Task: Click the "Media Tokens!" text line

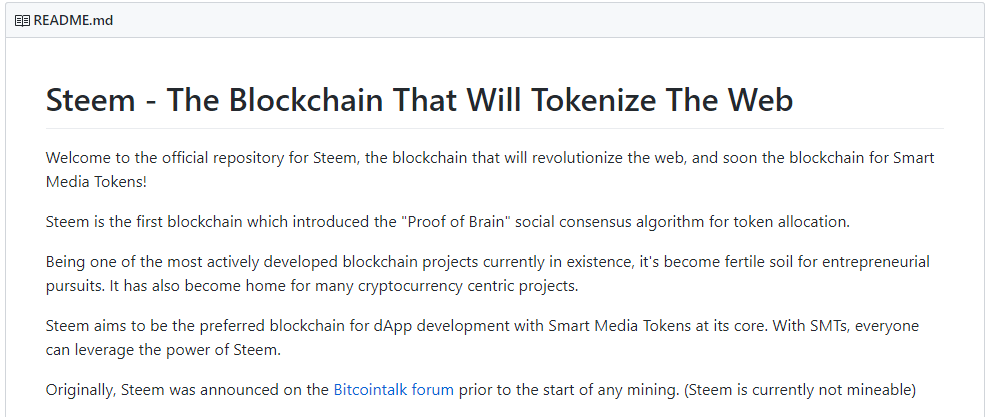Action: click(96, 182)
